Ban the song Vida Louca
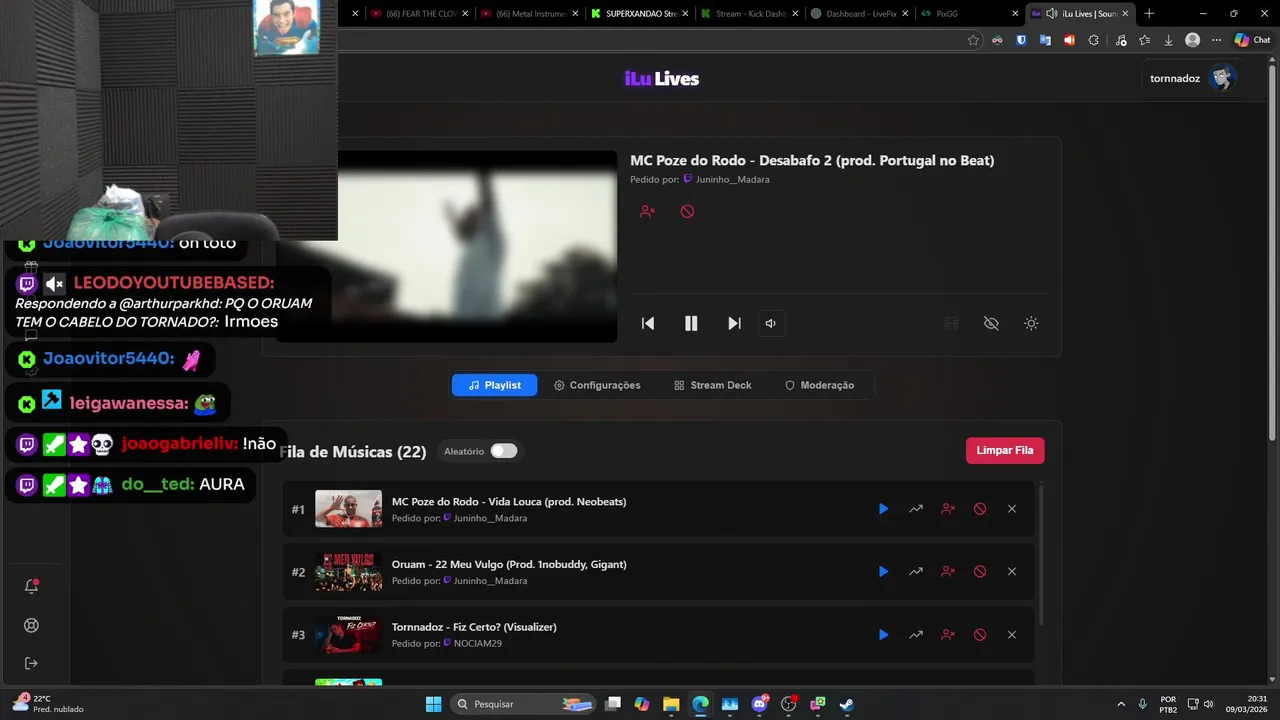This screenshot has height=720, width=1280. tap(980, 509)
